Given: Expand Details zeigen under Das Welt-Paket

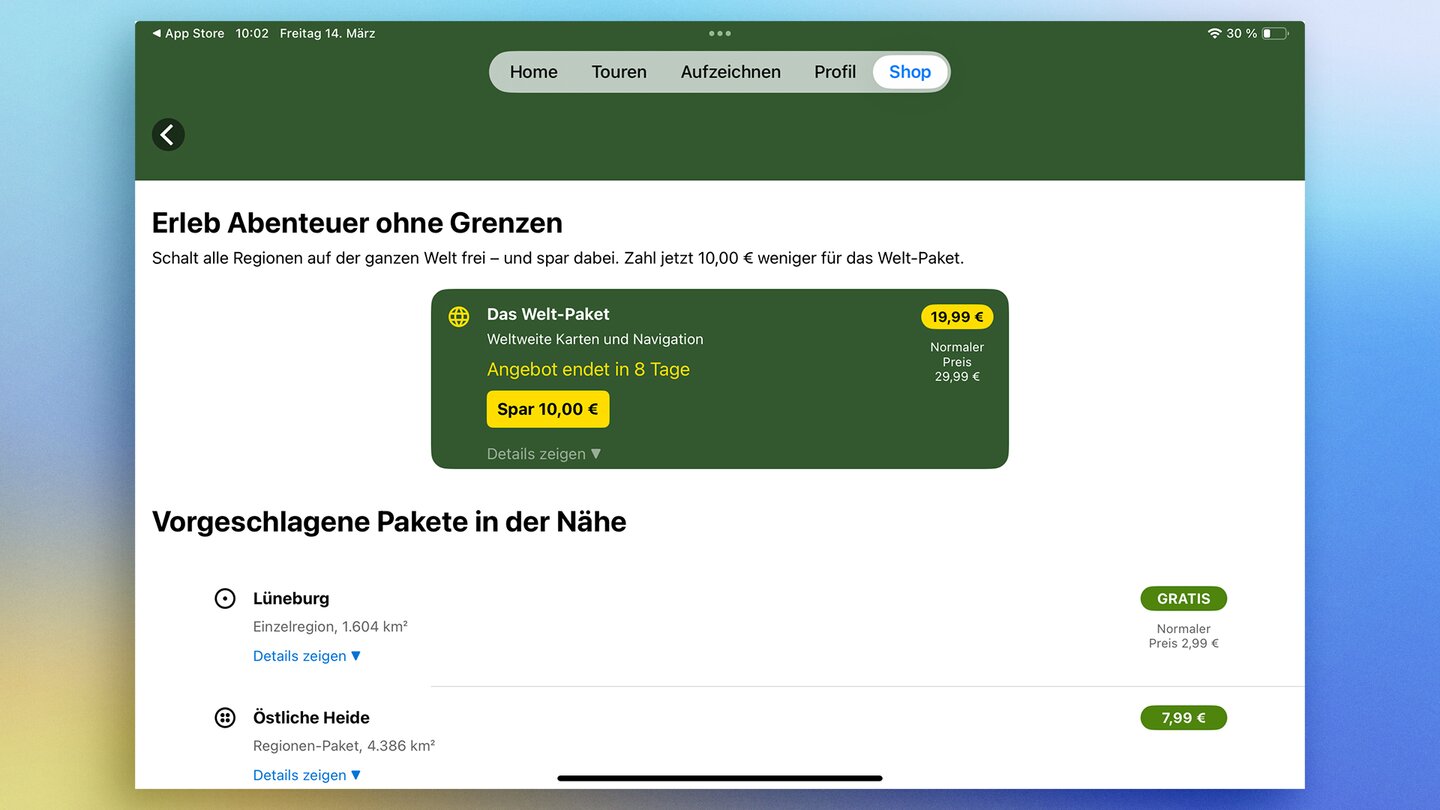Looking at the screenshot, I should (x=544, y=454).
